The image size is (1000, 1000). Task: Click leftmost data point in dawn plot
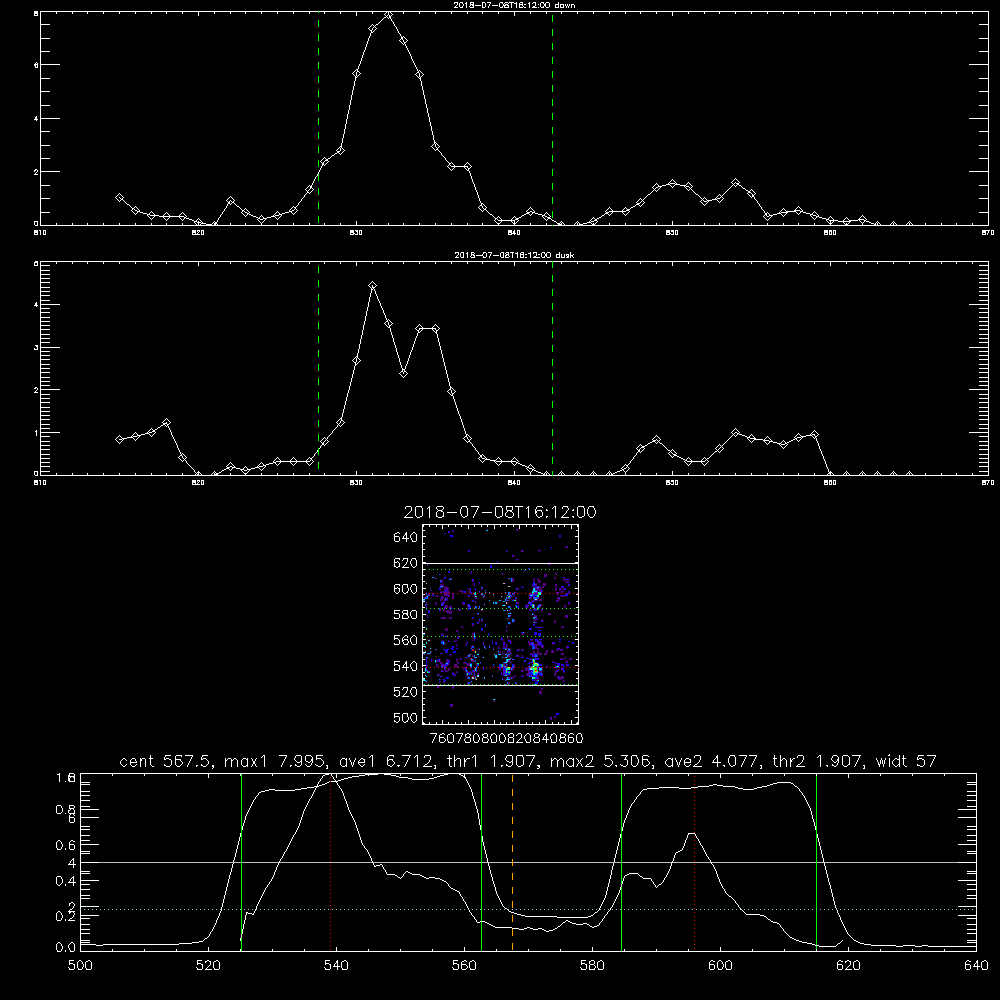click(x=119, y=198)
